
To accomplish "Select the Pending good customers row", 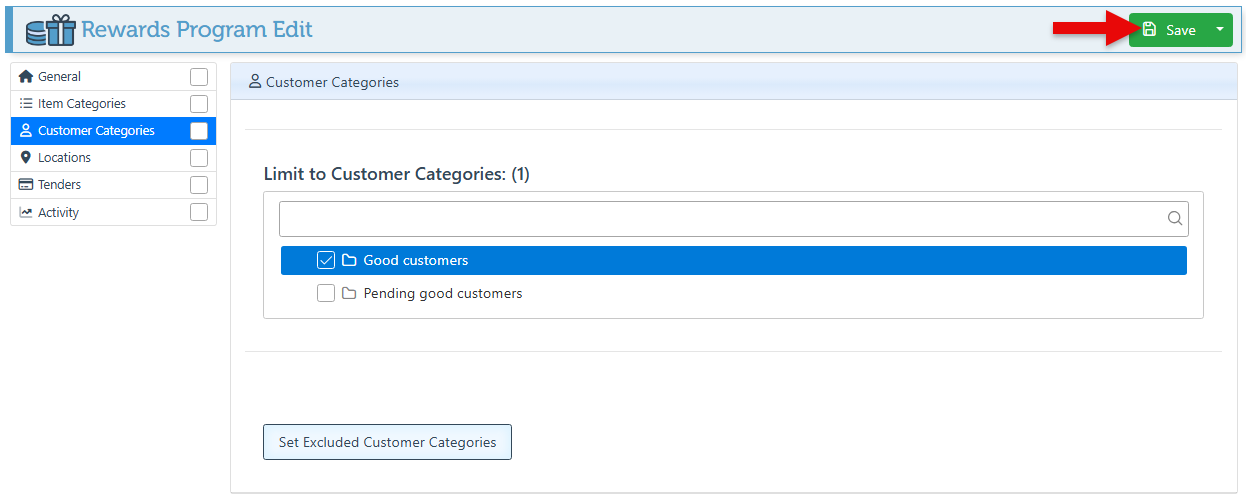I will 442,294.
